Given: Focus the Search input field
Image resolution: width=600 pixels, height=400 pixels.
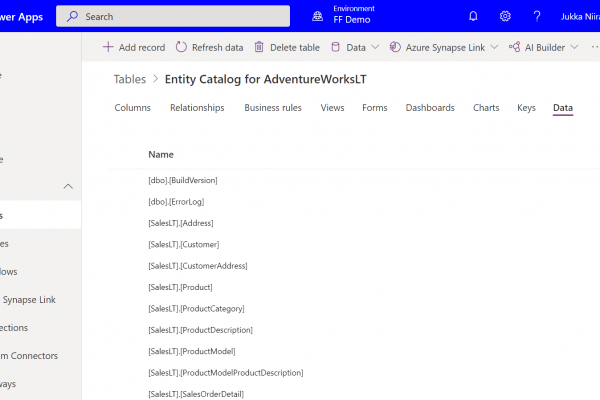Looking at the screenshot, I should tap(173, 16).
